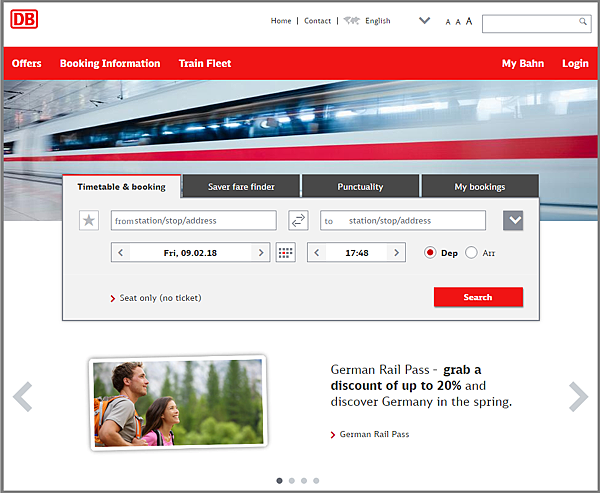Select the Arr radio button
Viewport: 600px width, 493px height.
click(471, 253)
